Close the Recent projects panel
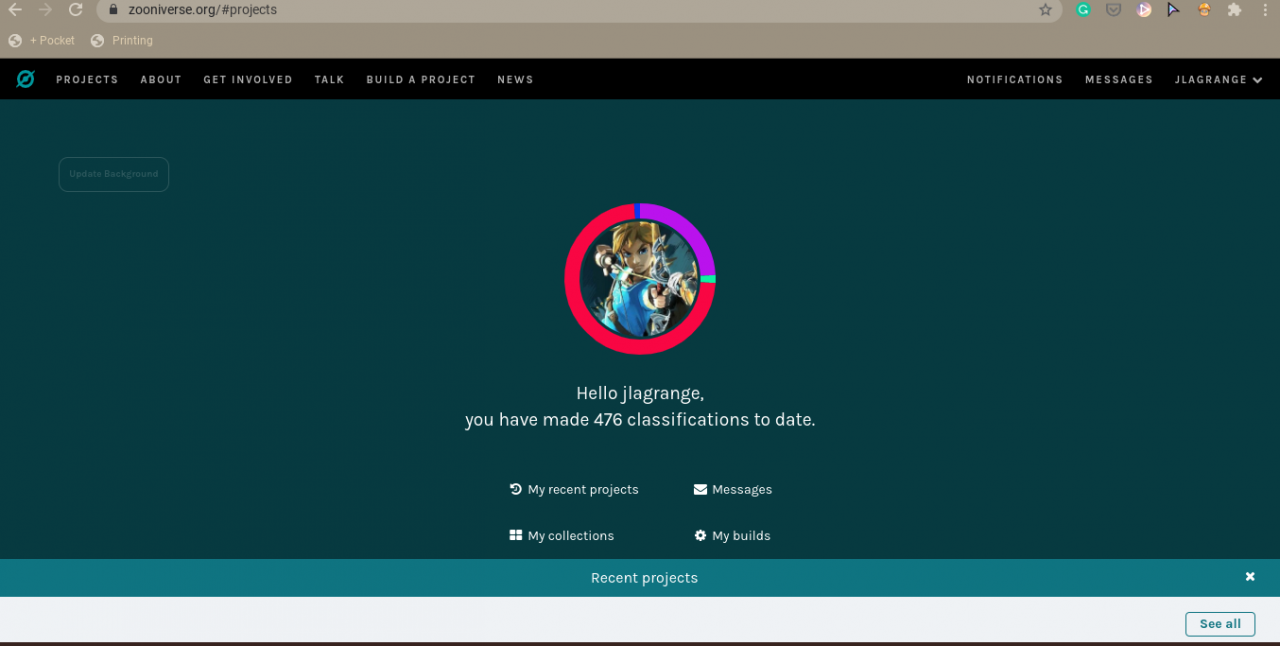The height and width of the screenshot is (646, 1280). (1250, 577)
